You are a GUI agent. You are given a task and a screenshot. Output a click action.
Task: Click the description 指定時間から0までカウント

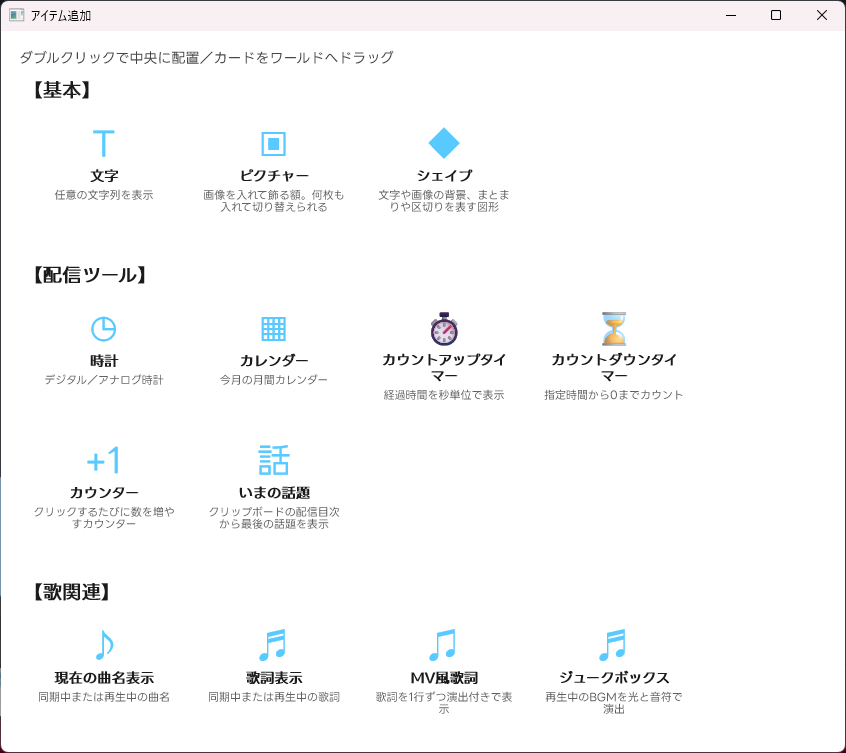point(614,395)
